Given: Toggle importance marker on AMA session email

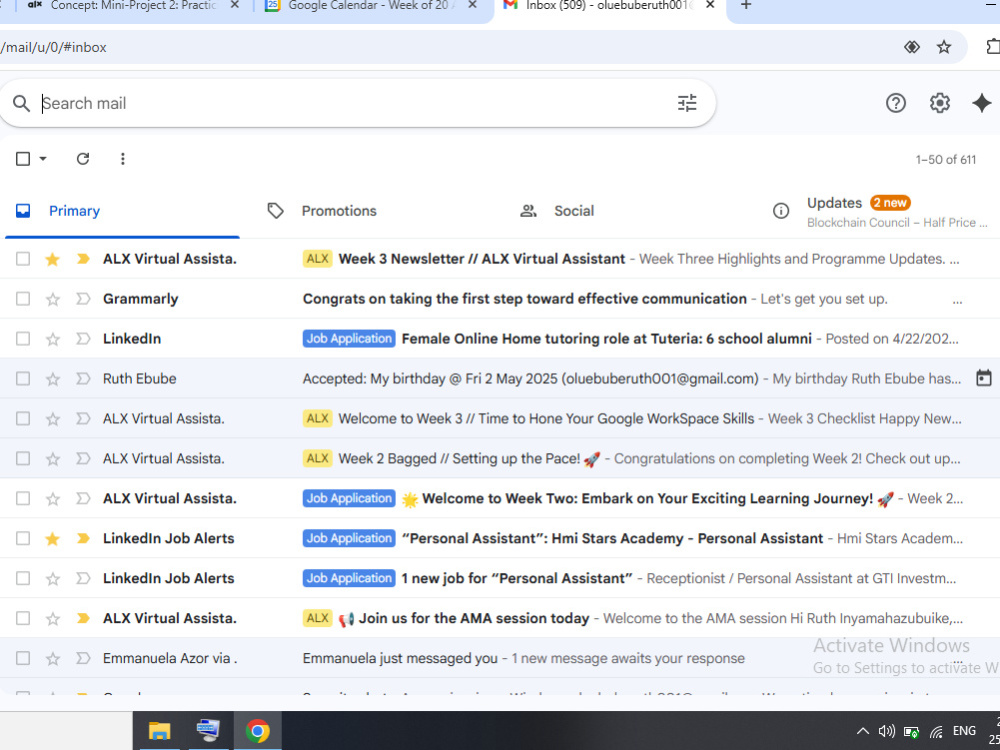Looking at the screenshot, I should click(83, 618).
